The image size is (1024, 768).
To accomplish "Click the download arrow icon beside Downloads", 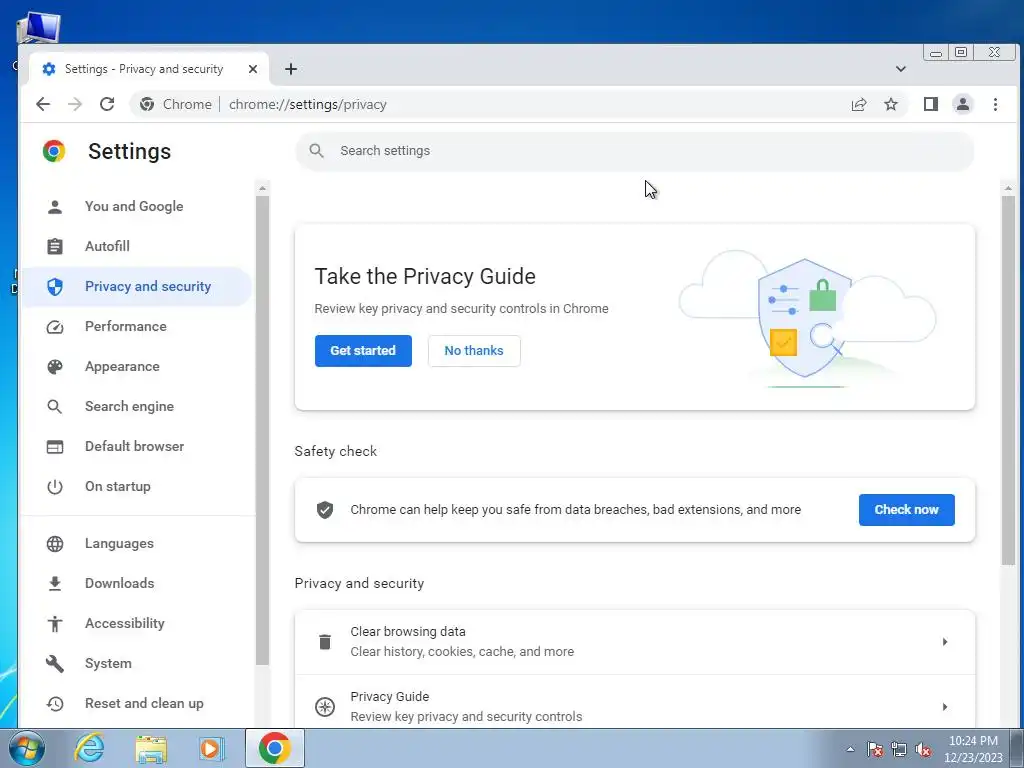I will [x=55, y=584].
